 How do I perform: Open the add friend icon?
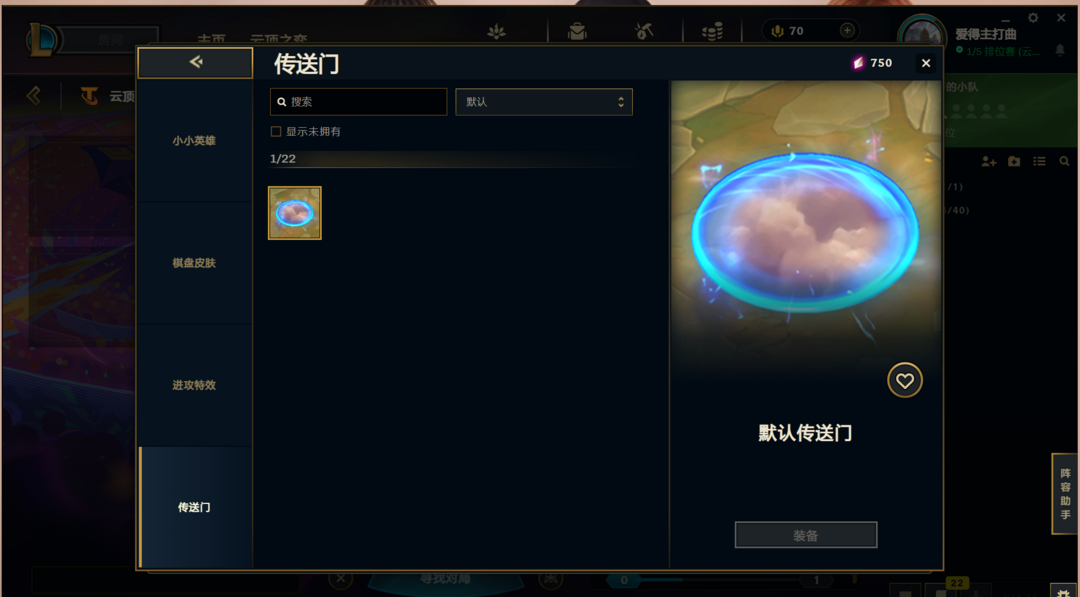[x=989, y=161]
